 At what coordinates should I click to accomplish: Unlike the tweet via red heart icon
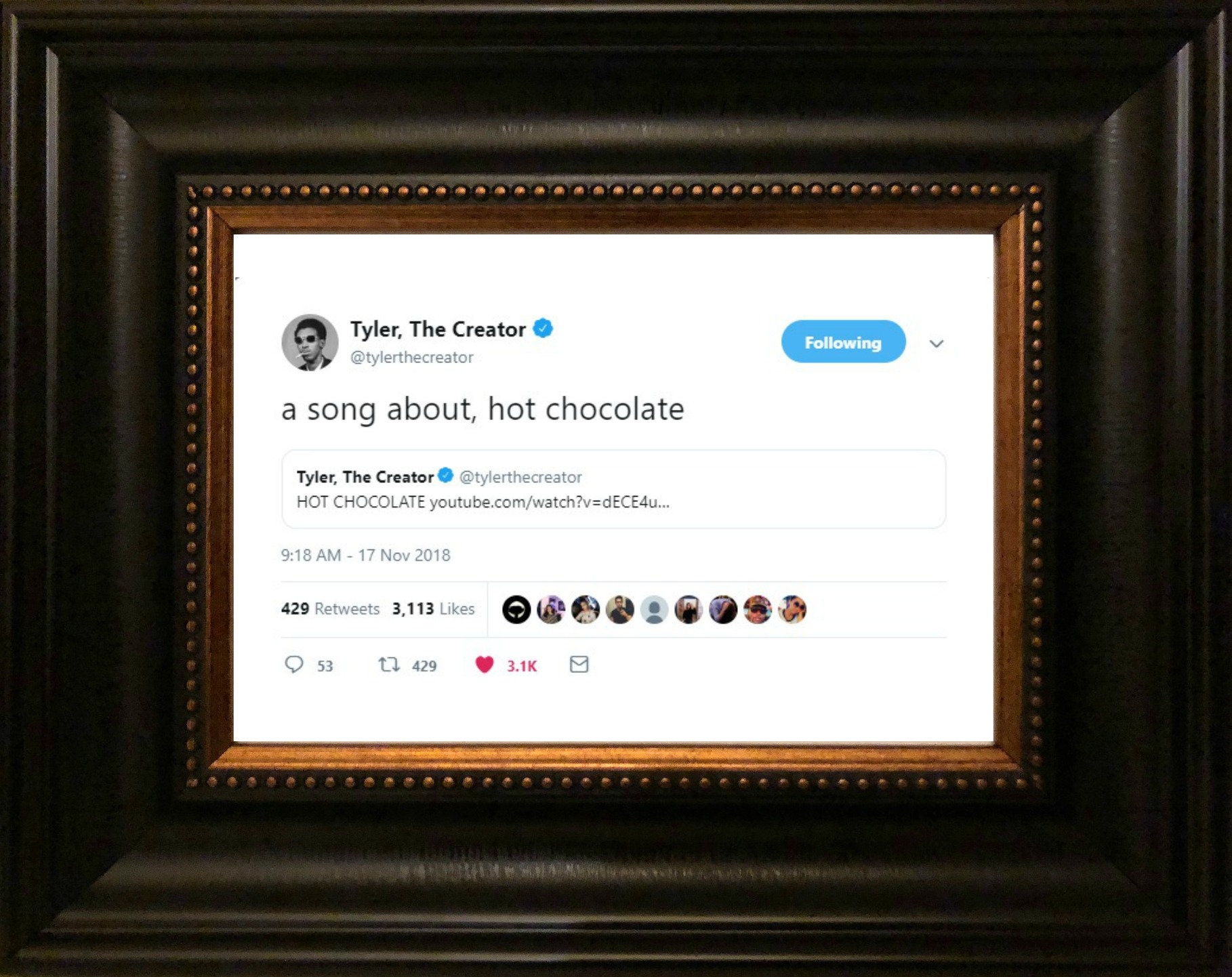coord(485,665)
